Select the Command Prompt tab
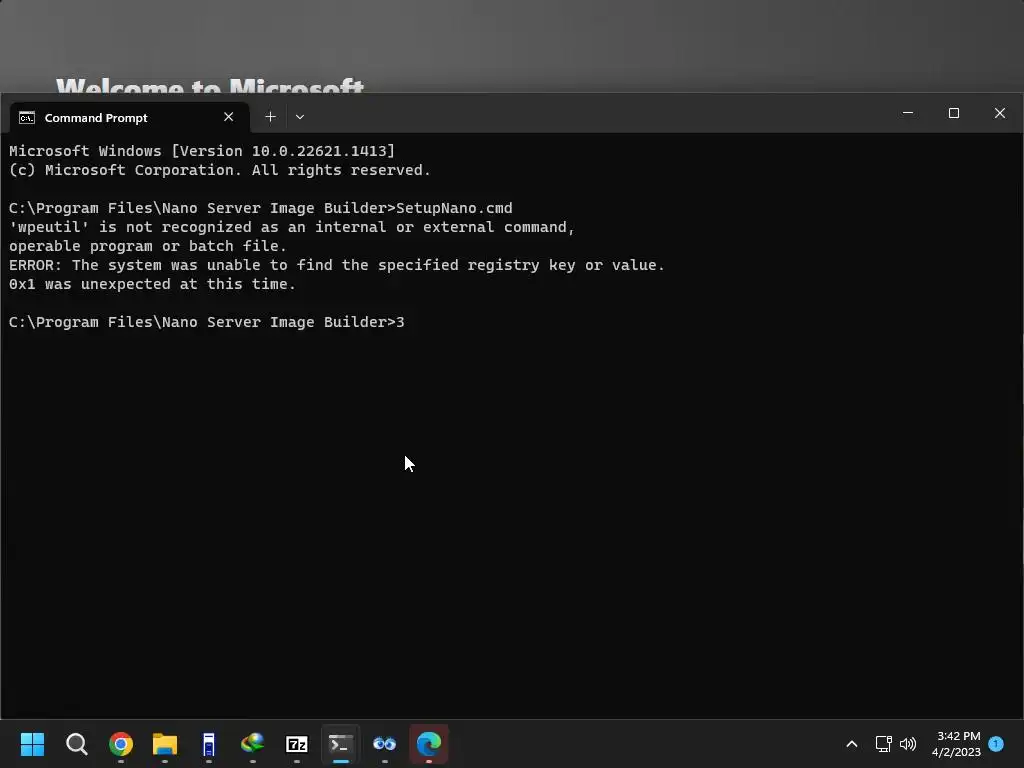This screenshot has width=1024, height=768. tap(129, 118)
